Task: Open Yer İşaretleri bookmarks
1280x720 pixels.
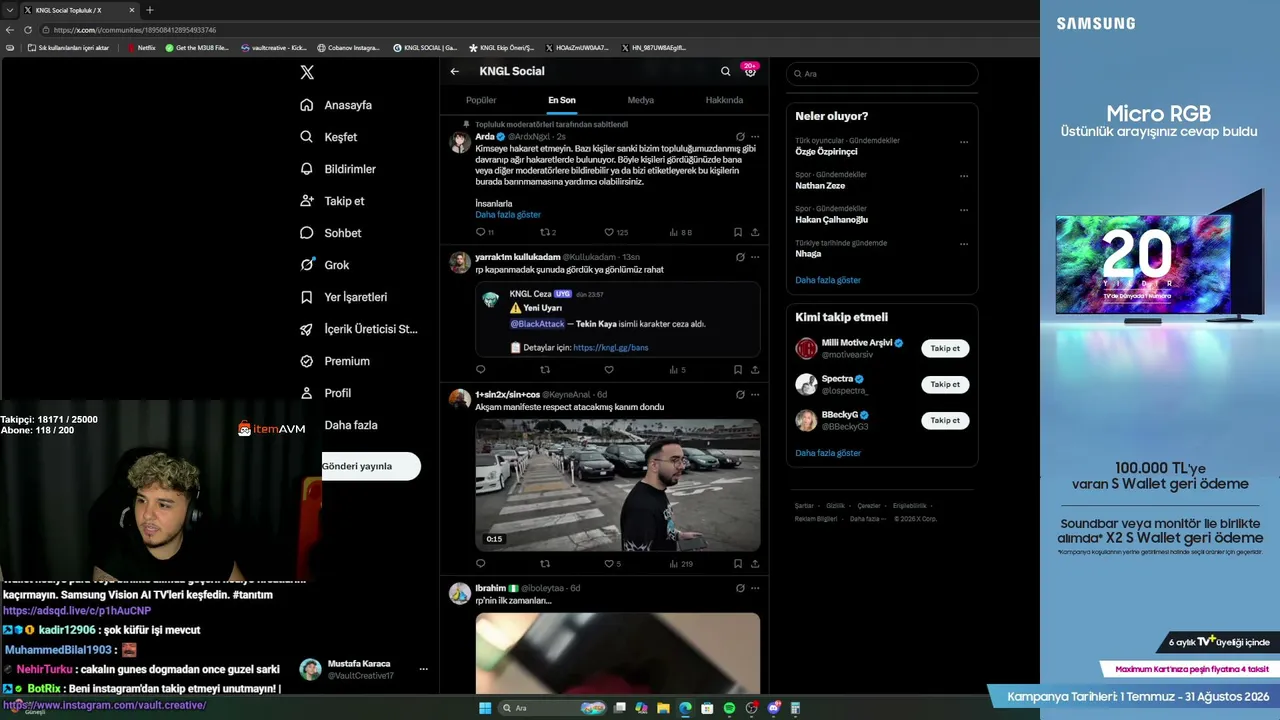Action: coord(343,297)
